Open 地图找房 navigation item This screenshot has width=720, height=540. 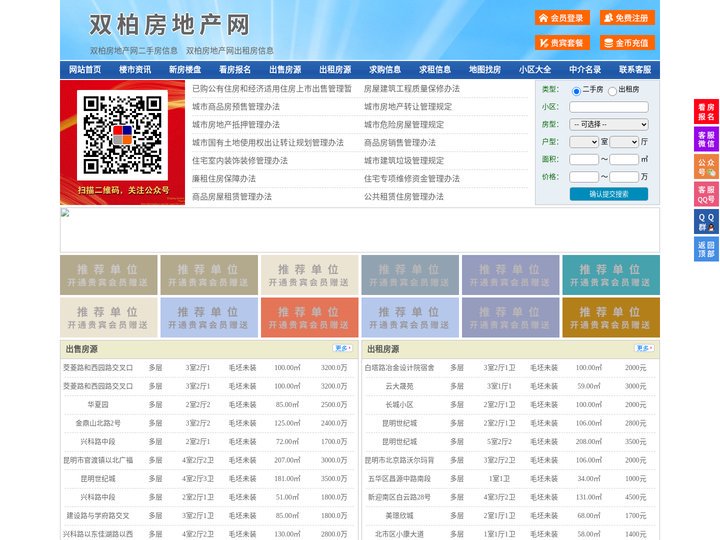point(485,70)
